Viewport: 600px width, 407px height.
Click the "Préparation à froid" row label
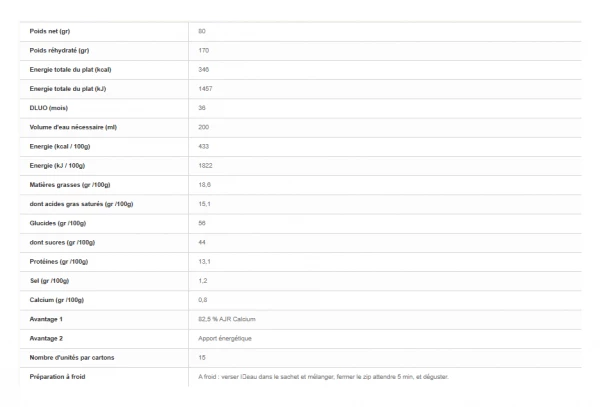61,377
